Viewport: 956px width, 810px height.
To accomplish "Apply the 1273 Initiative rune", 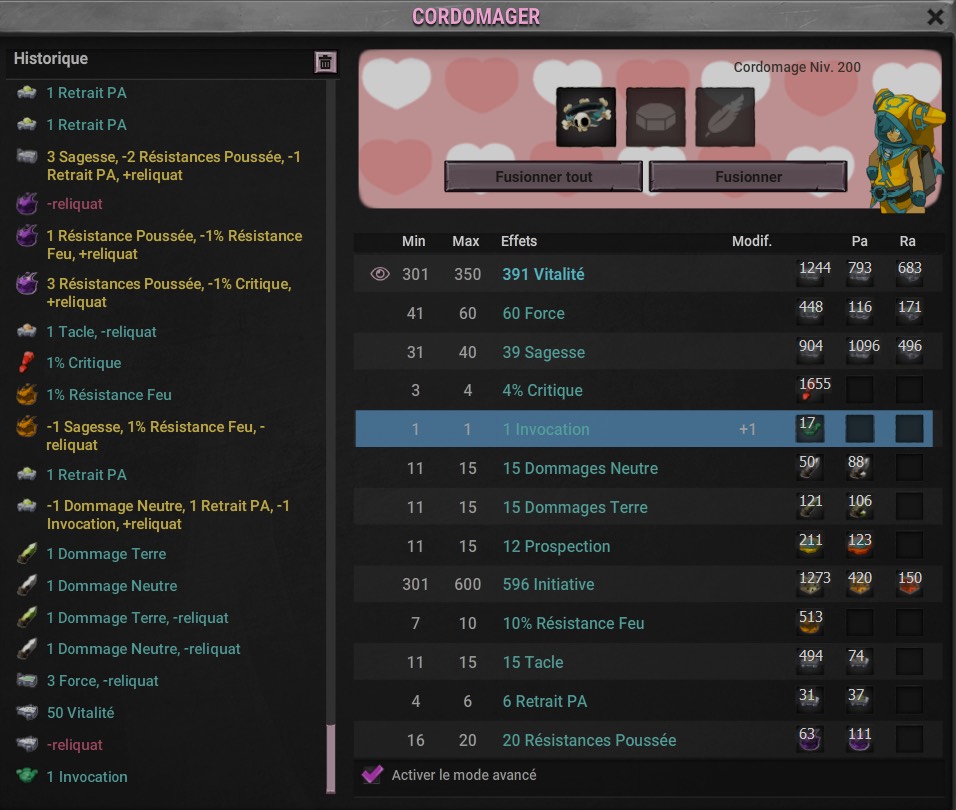I will (x=811, y=584).
